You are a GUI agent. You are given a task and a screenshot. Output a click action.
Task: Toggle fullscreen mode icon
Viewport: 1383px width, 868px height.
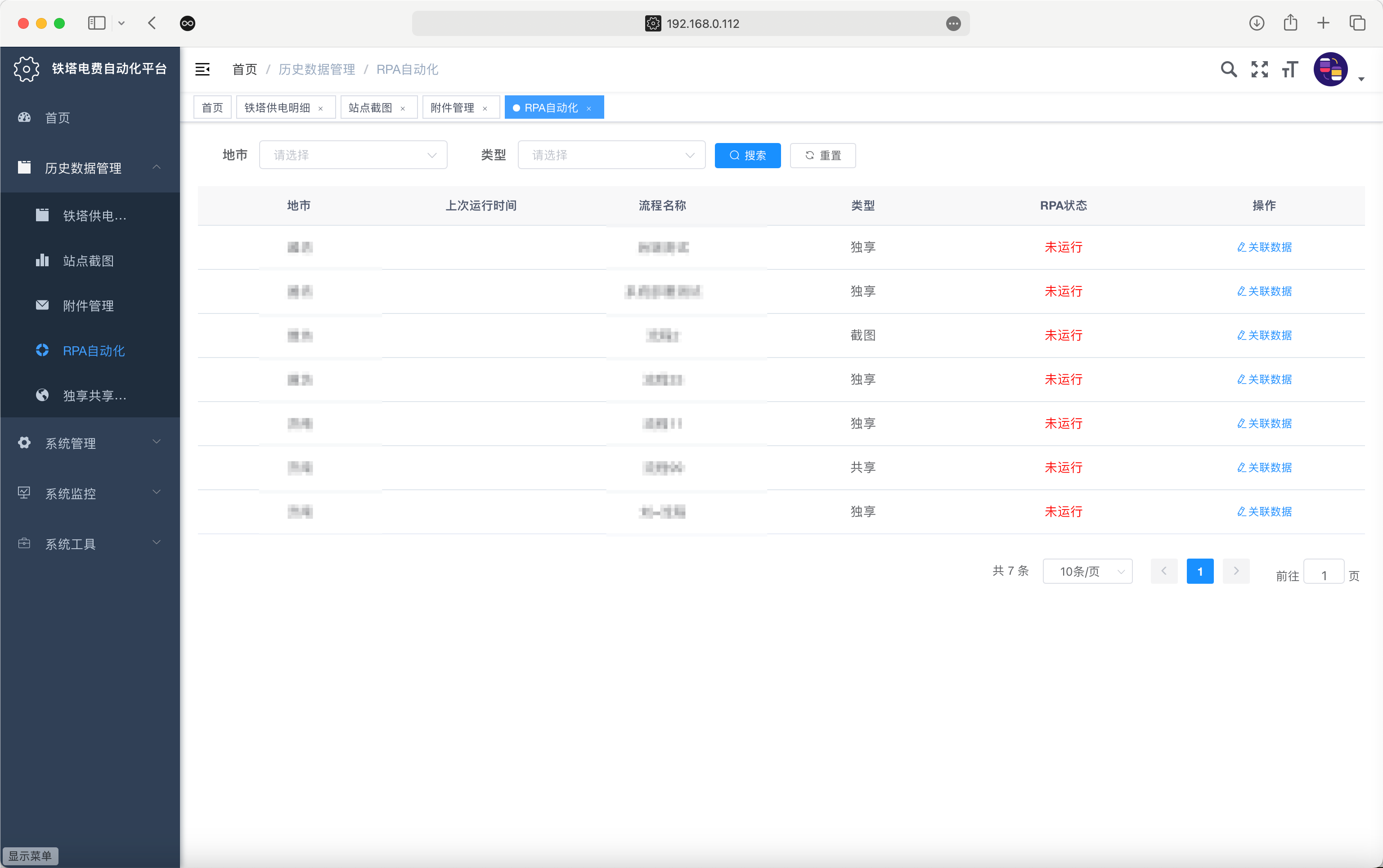click(1259, 69)
